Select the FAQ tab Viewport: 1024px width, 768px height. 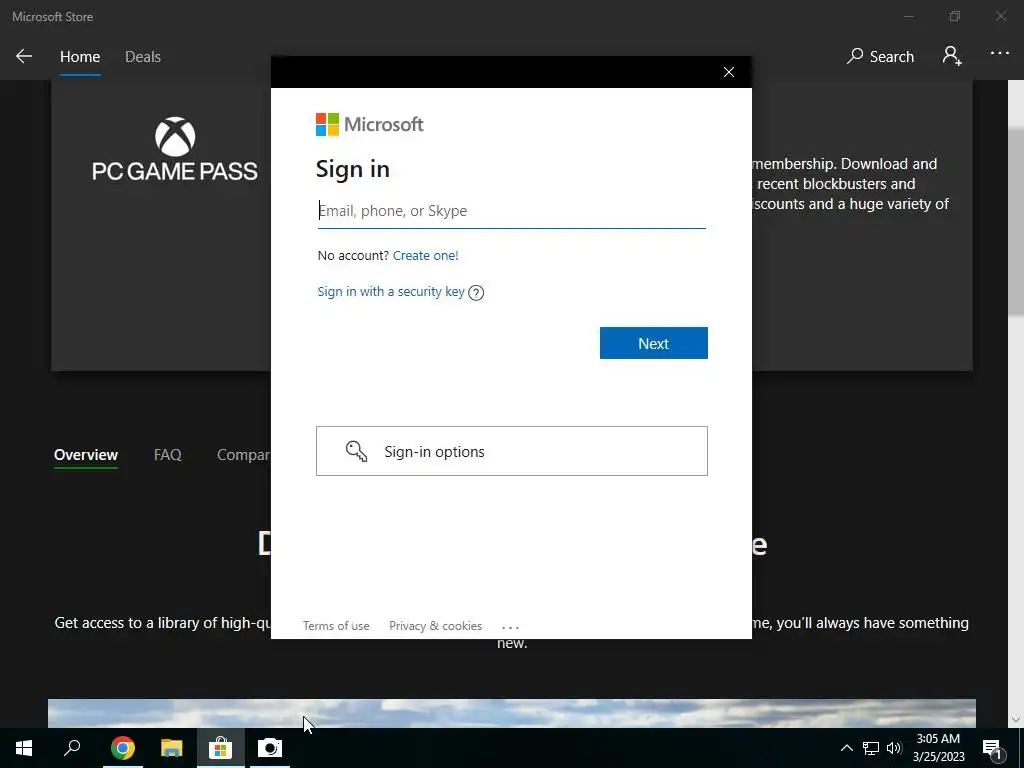167,455
